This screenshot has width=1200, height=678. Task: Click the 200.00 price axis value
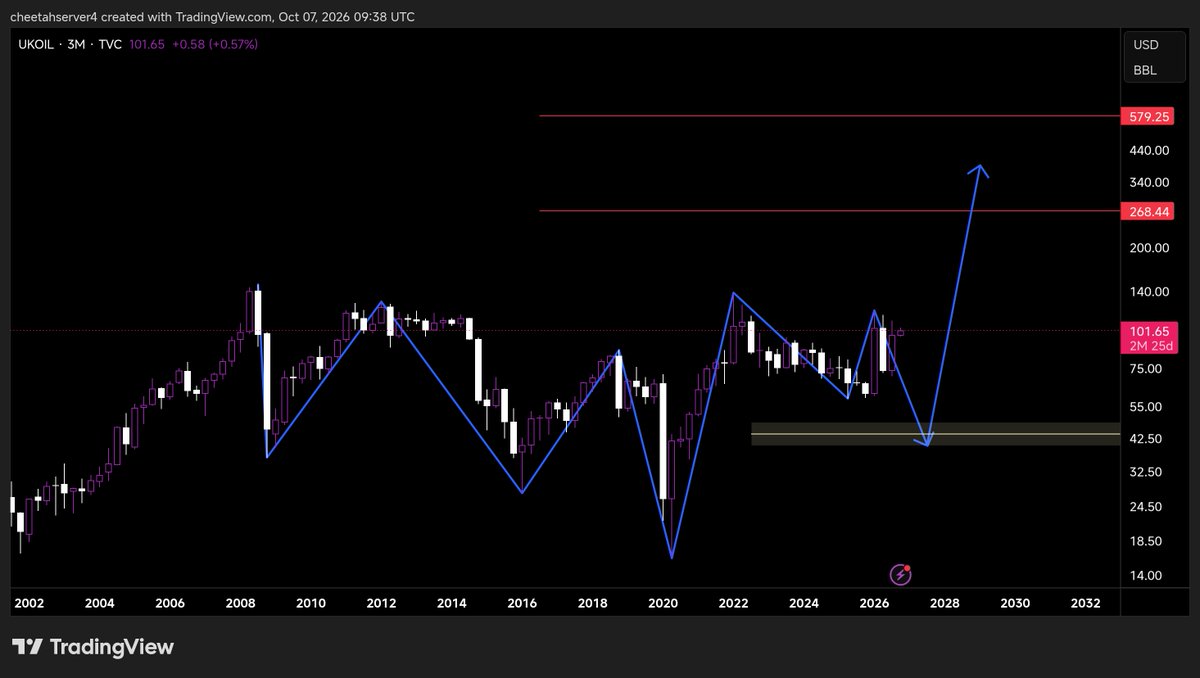1148,248
